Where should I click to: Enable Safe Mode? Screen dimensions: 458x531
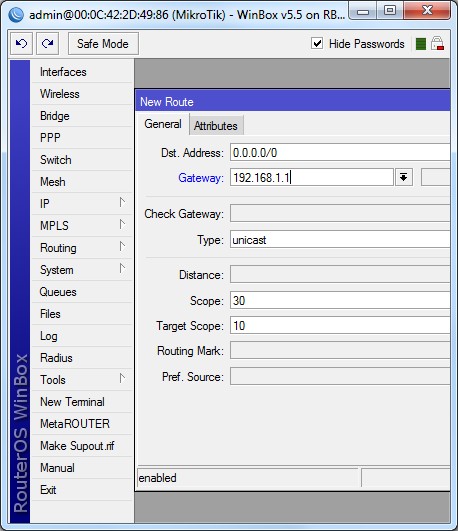pyautogui.click(x=103, y=43)
